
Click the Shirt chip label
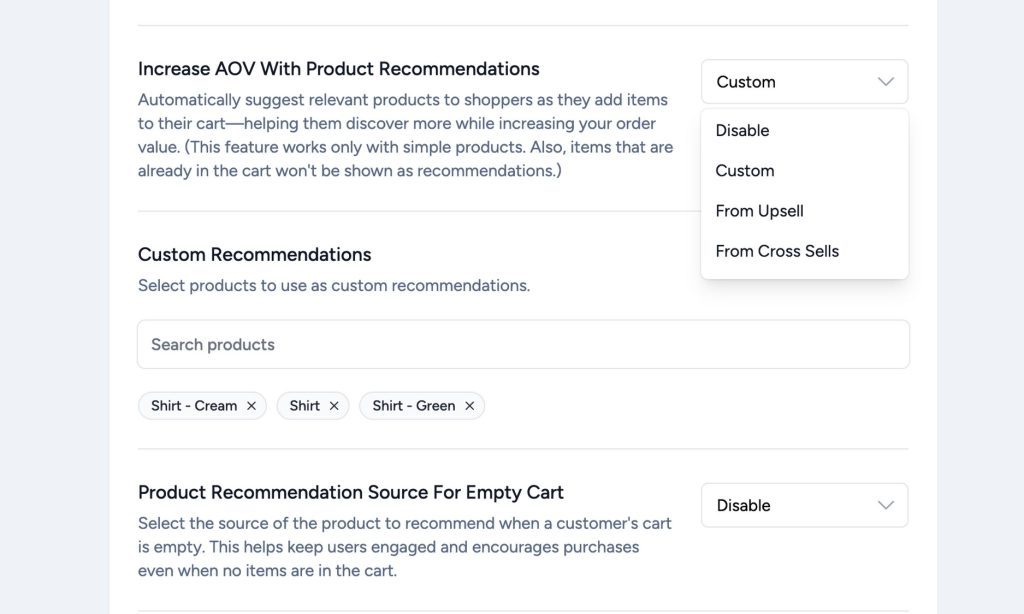pyautogui.click(x=304, y=406)
